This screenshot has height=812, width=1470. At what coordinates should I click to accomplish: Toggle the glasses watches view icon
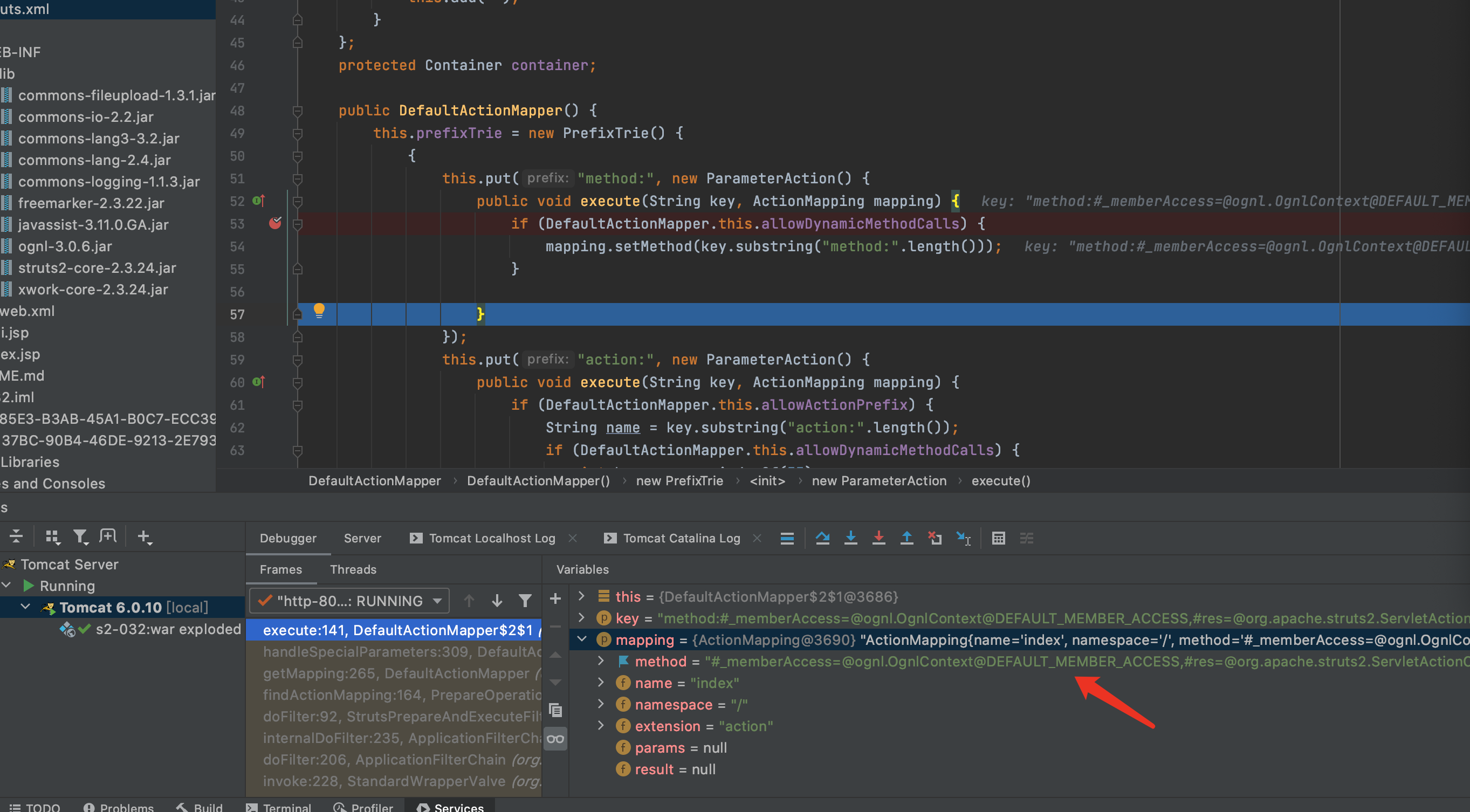click(555, 739)
